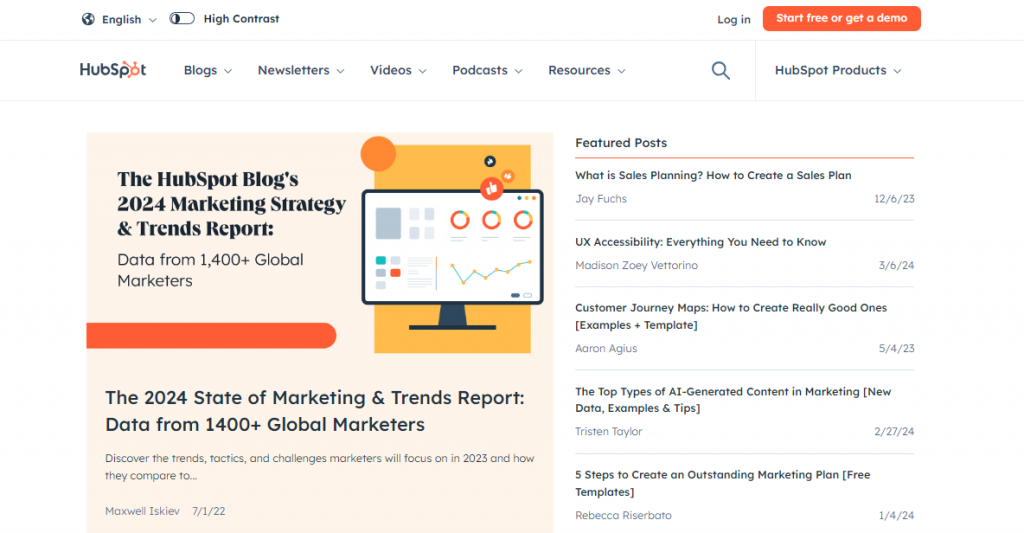Click the date 1/4/24
1024x533 pixels.
[896, 515]
